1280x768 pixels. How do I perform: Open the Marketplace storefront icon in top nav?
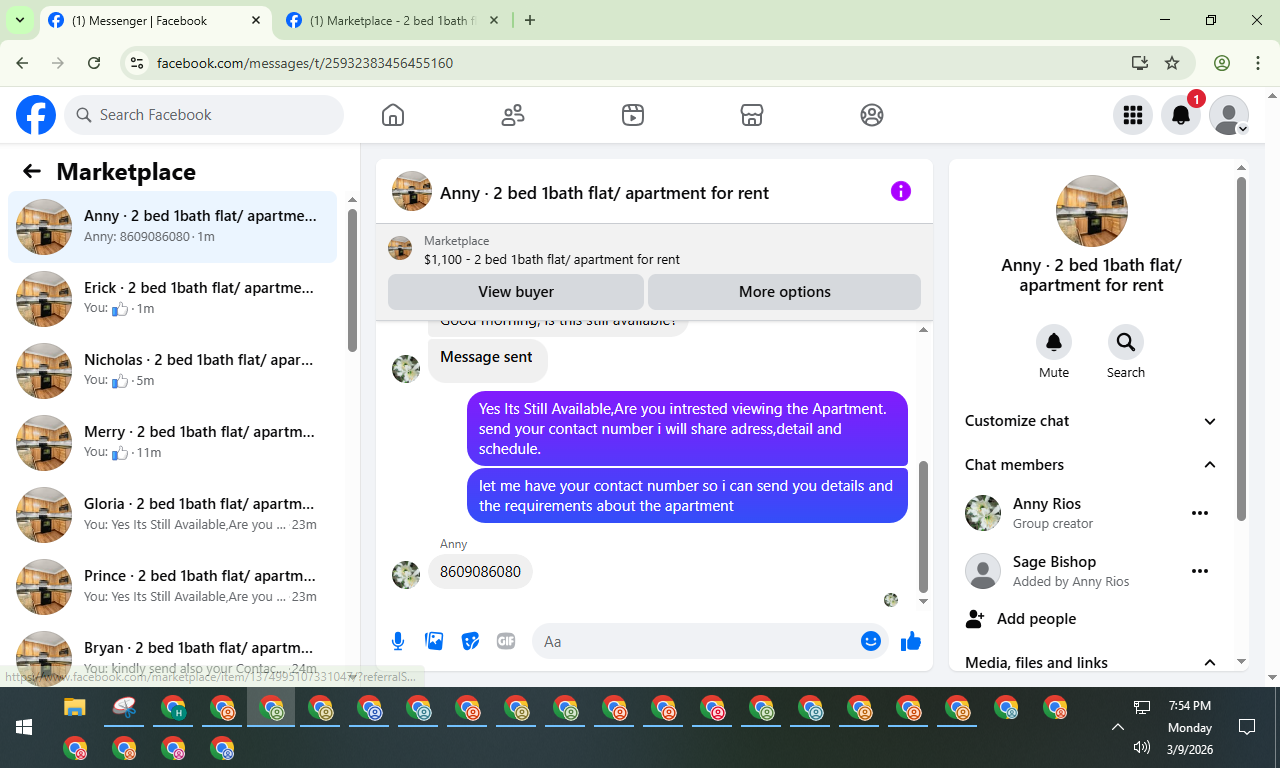[x=752, y=115]
